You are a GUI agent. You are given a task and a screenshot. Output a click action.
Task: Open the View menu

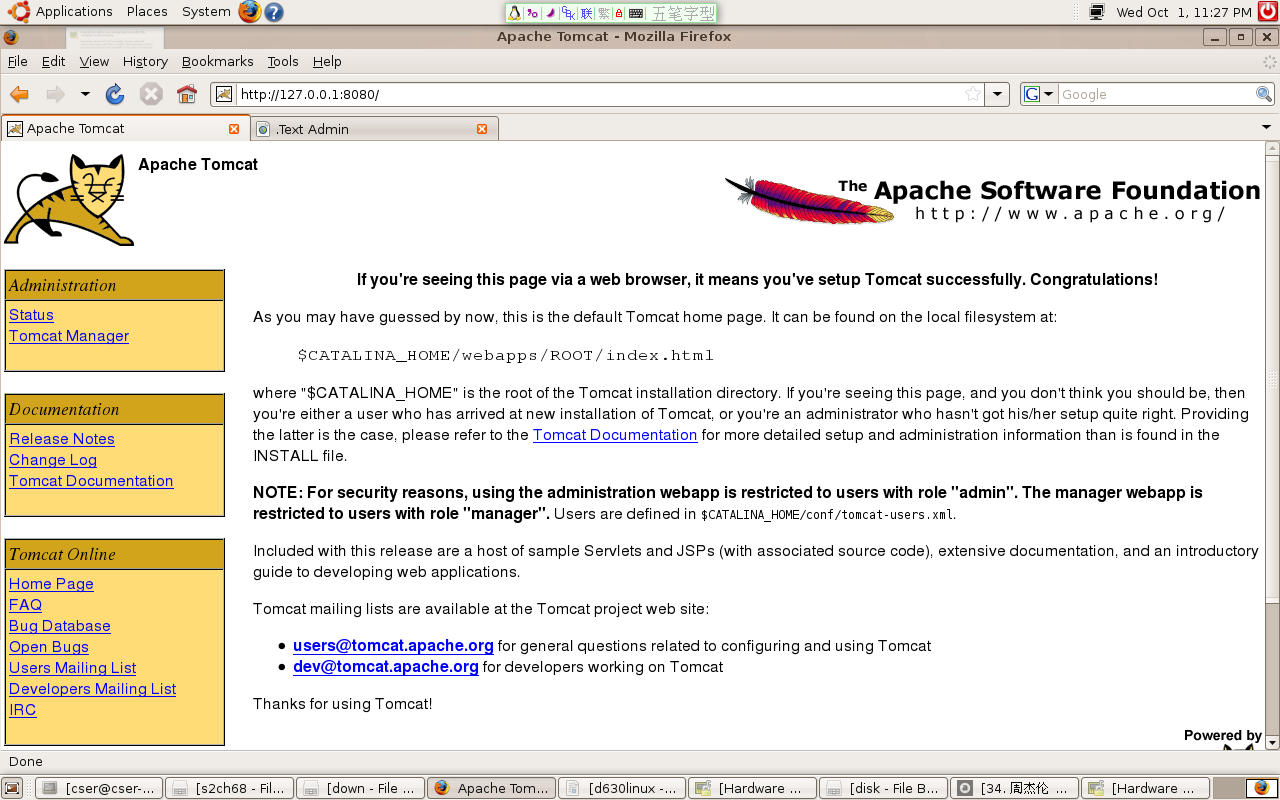94,61
